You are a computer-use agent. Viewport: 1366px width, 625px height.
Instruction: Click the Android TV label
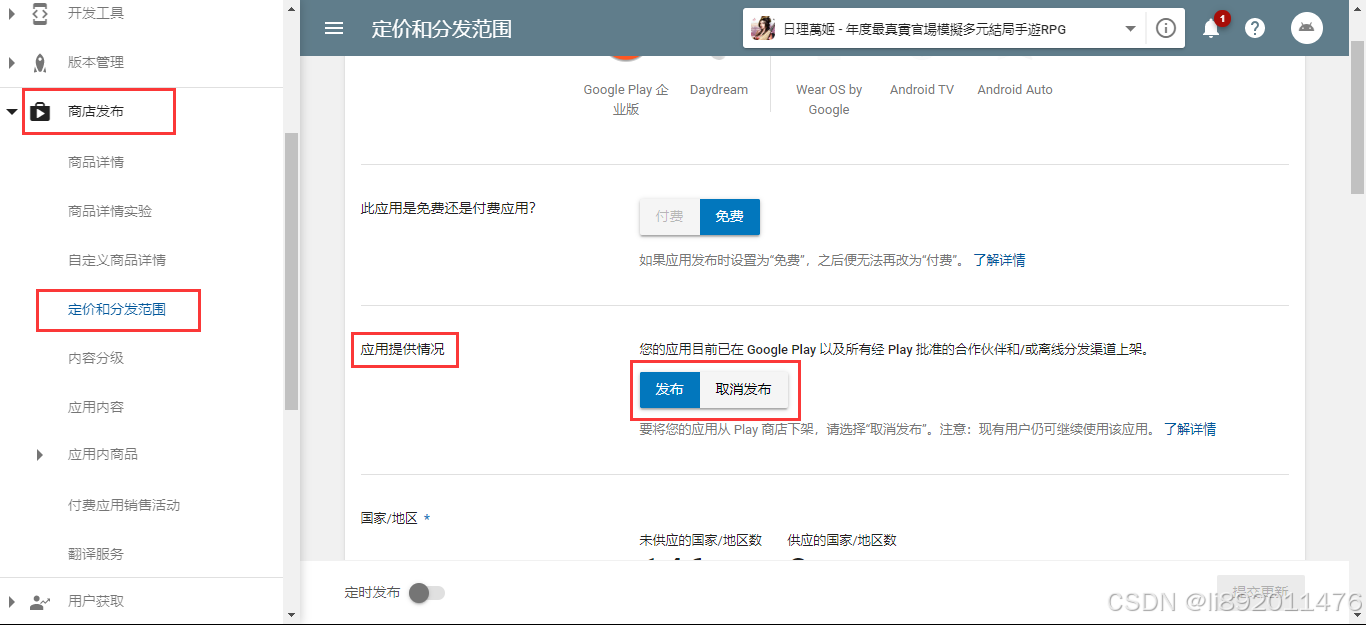pyautogui.click(x=922, y=90)
